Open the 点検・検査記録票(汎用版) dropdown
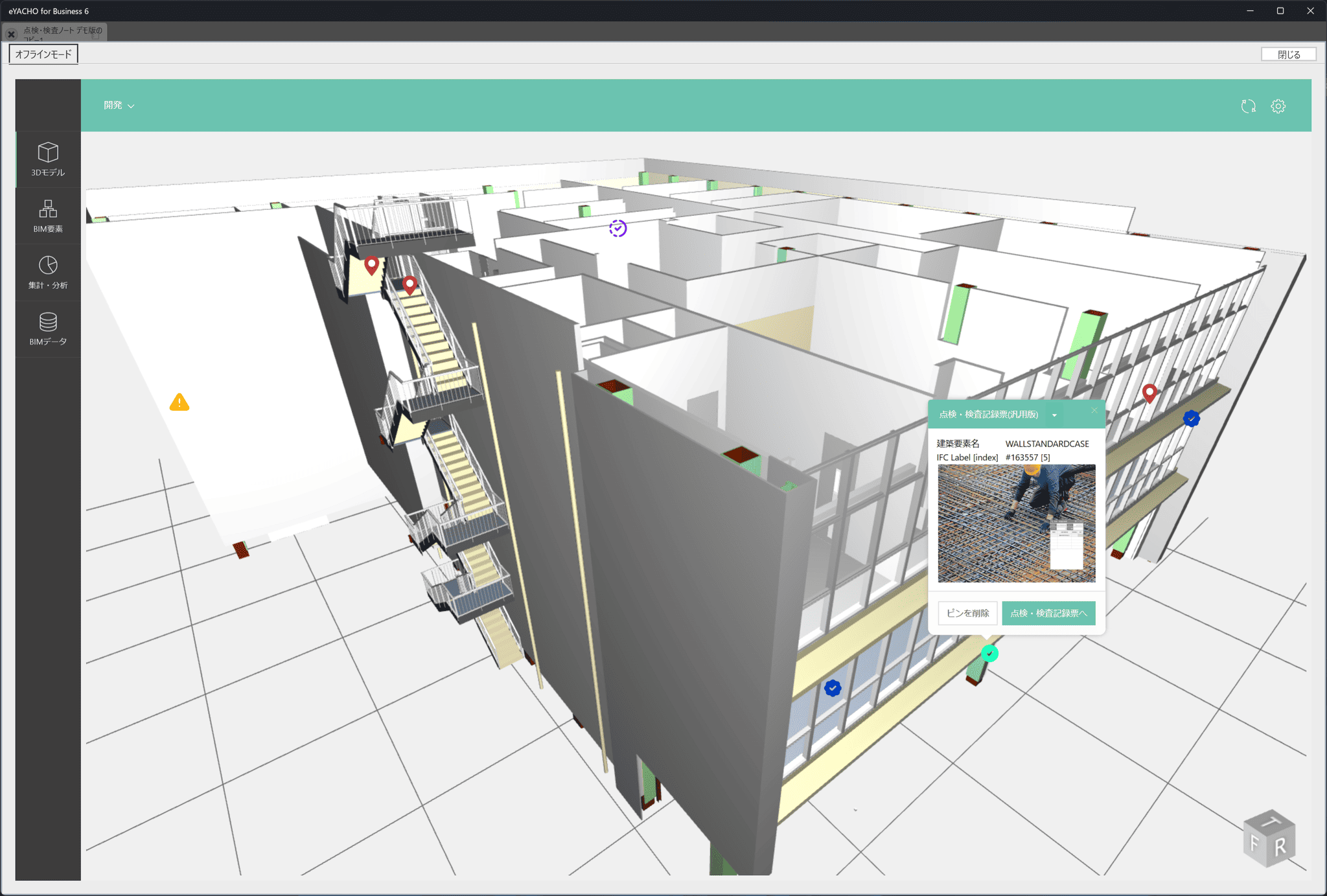 1055,415
